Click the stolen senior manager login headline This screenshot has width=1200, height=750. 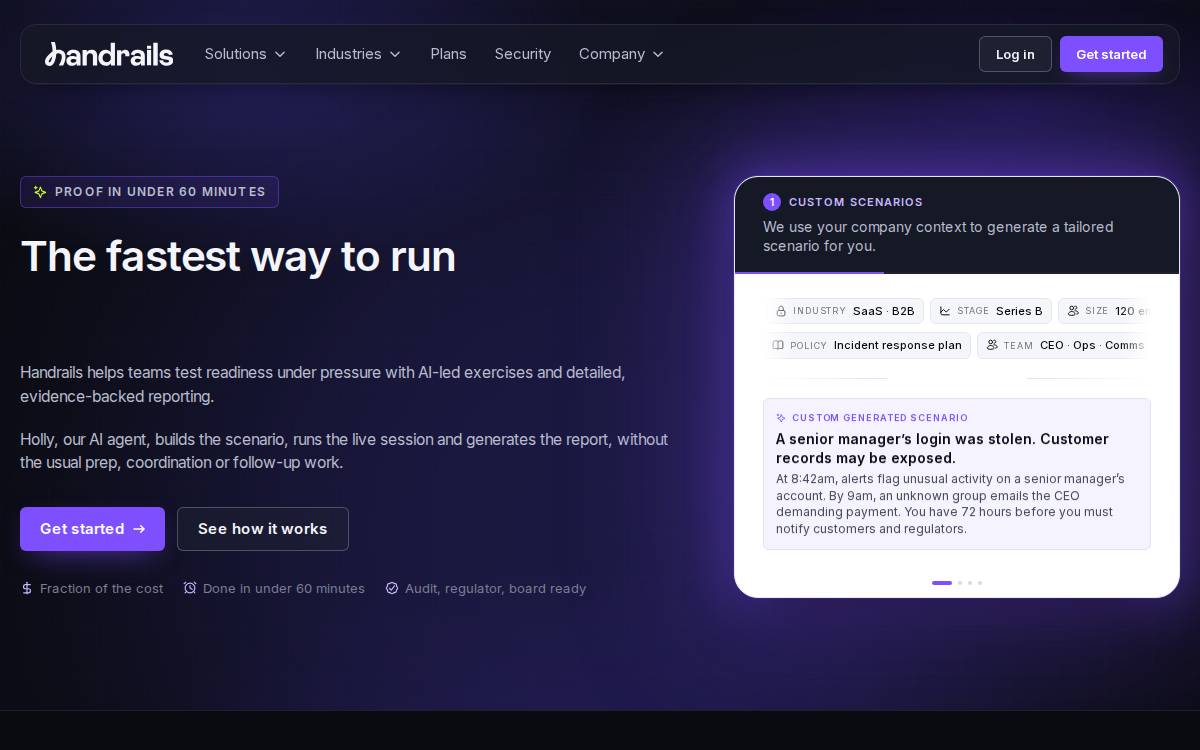[942, 448]
